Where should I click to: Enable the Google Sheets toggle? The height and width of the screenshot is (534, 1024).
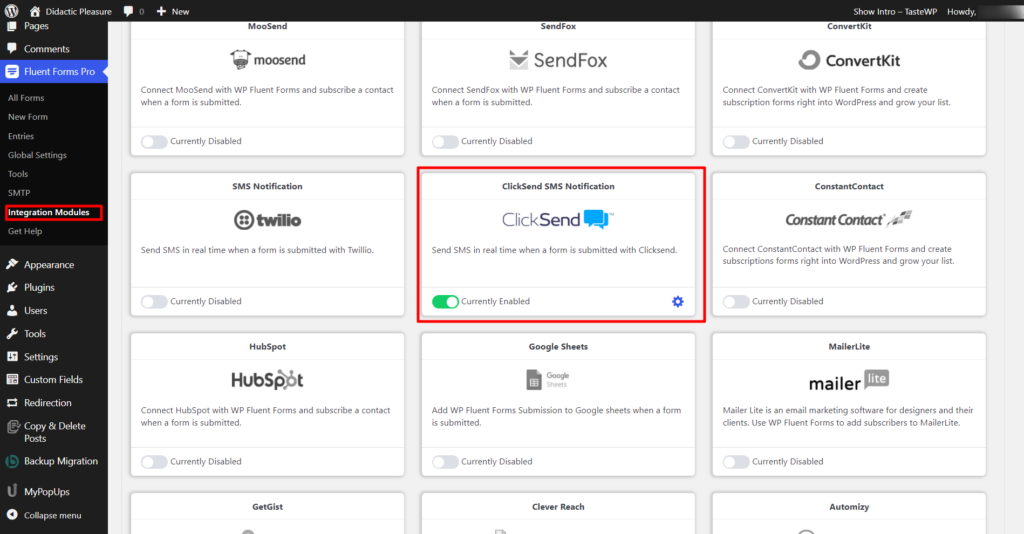[x=445, y=462]
